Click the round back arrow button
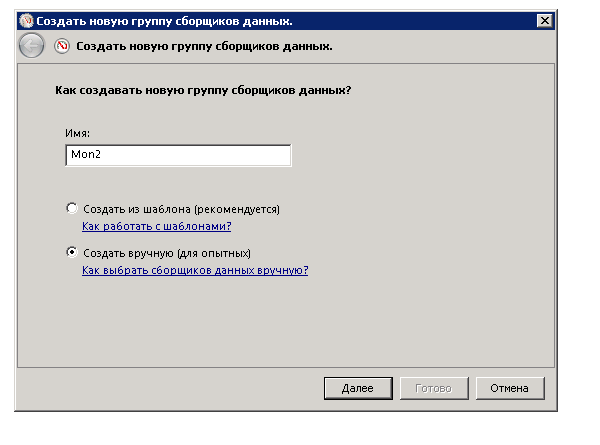The width and height of the screenshot is (600, 445). point(32,46)
